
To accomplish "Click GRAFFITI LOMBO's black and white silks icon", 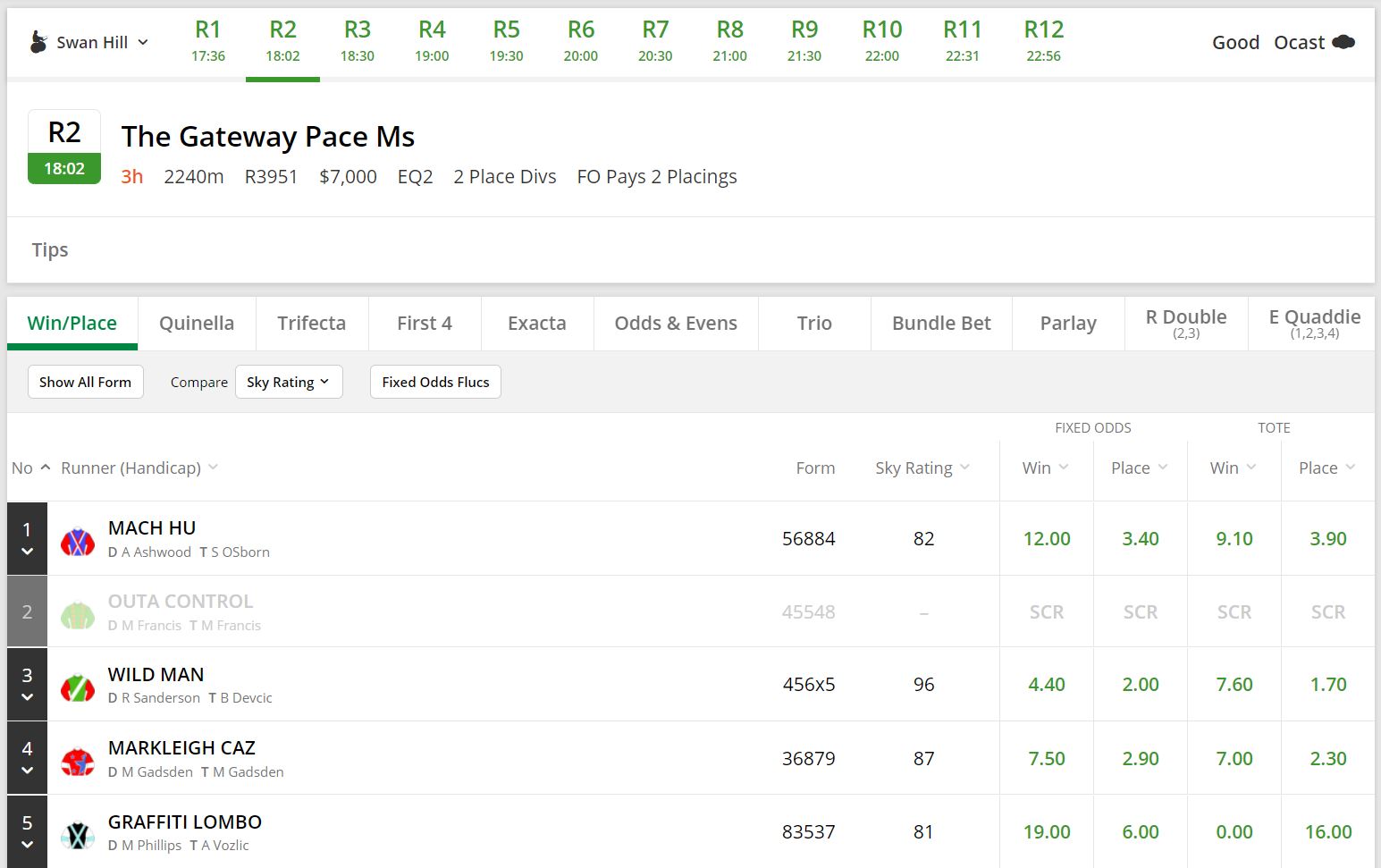I will [78, 835].
